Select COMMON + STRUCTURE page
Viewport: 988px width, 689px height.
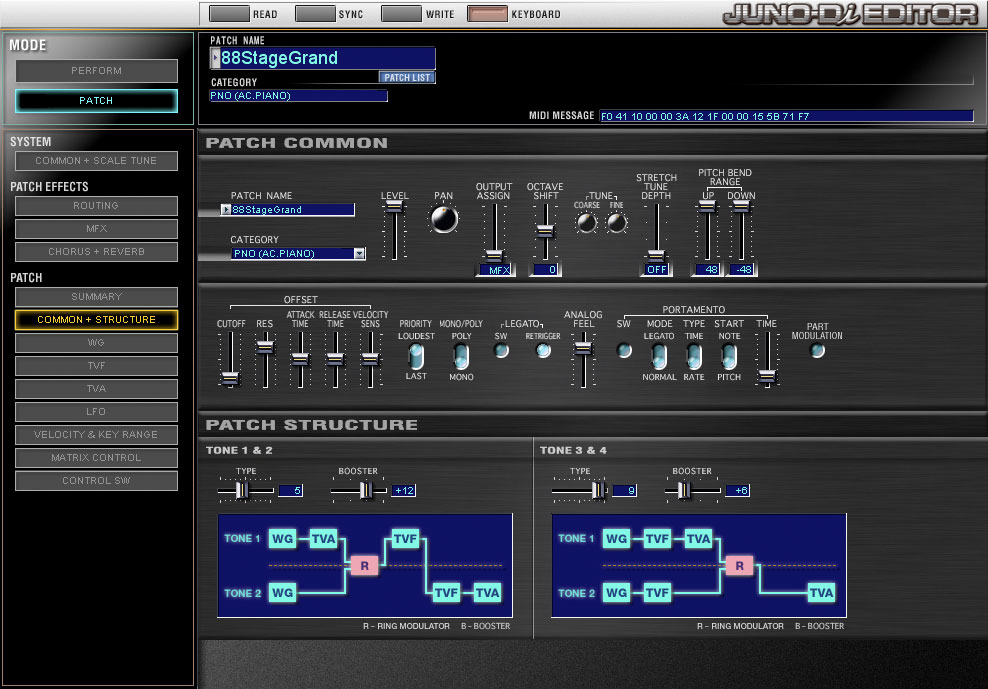(96, 320)
